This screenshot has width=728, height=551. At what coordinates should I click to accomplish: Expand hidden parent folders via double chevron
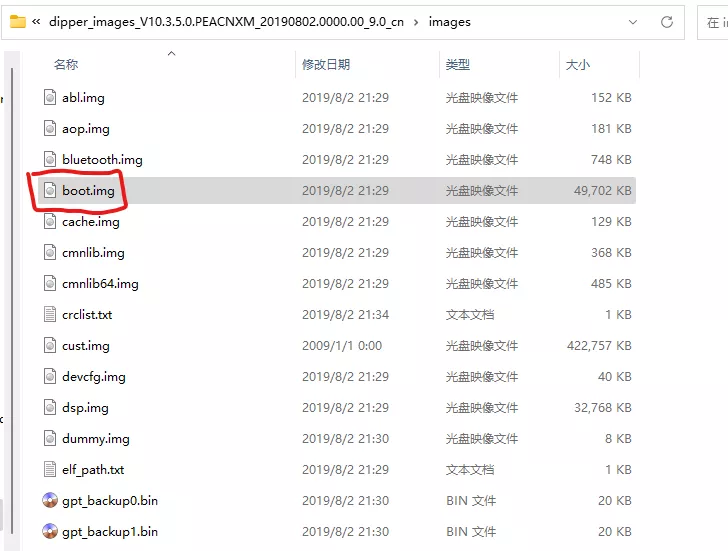[x=37, y=21]
